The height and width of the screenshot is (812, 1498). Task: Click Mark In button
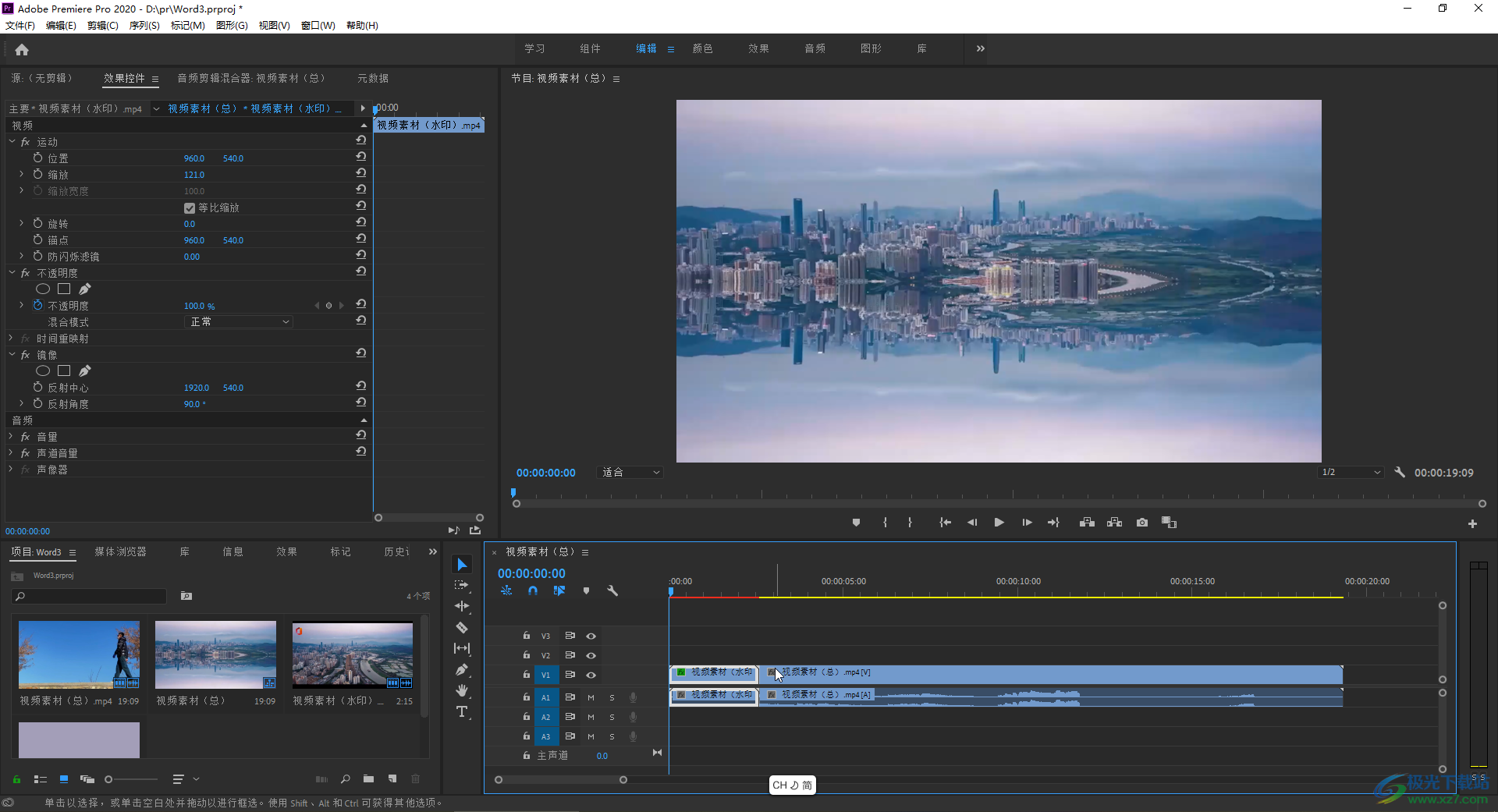[x=885, y=523]
